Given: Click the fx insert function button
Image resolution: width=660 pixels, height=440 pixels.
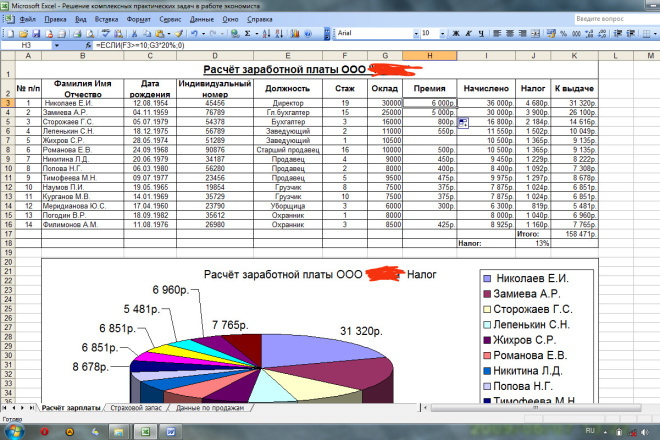Looking at the screenshot, I should point(88,45).
